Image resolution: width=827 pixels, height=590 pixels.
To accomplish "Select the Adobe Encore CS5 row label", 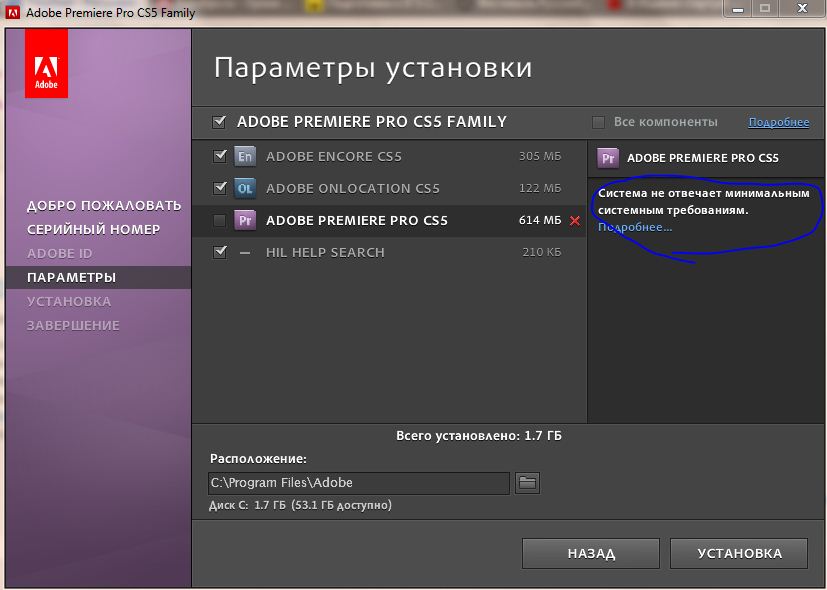I will coord(334,157).
